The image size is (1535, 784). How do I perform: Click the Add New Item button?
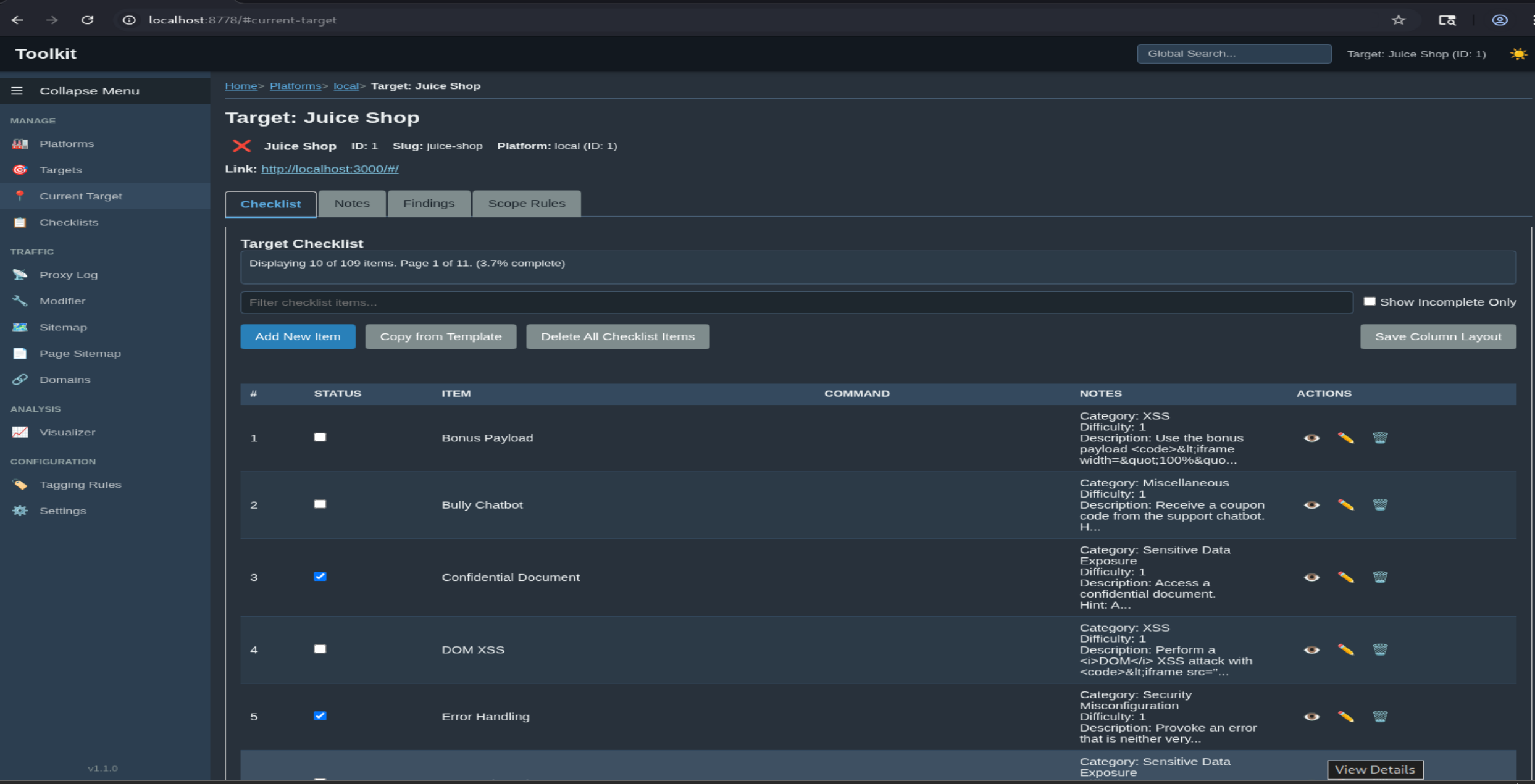[298, 336]
